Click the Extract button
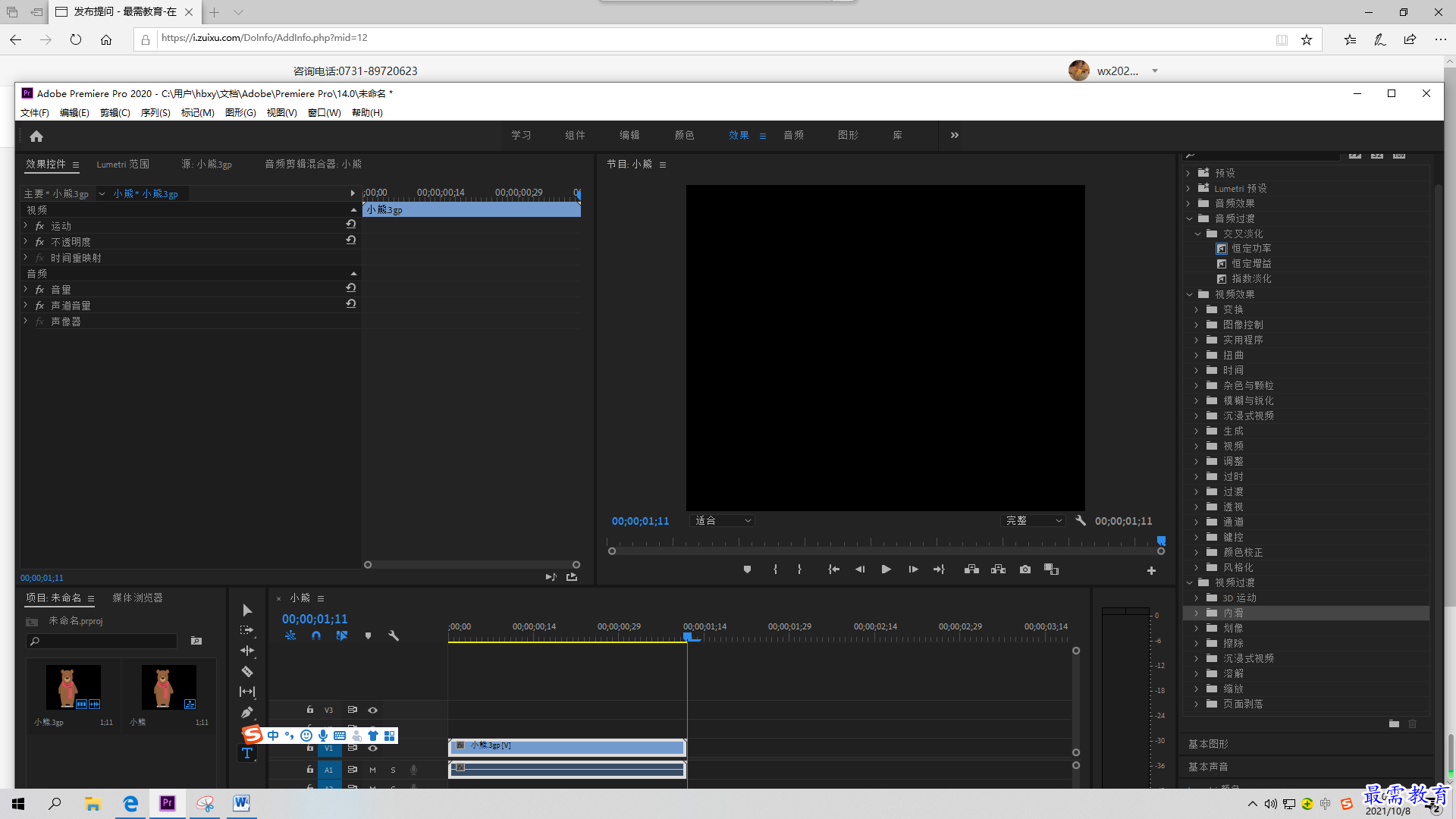Viewport: 1456px width, 819px height. [x=998, y=570]
